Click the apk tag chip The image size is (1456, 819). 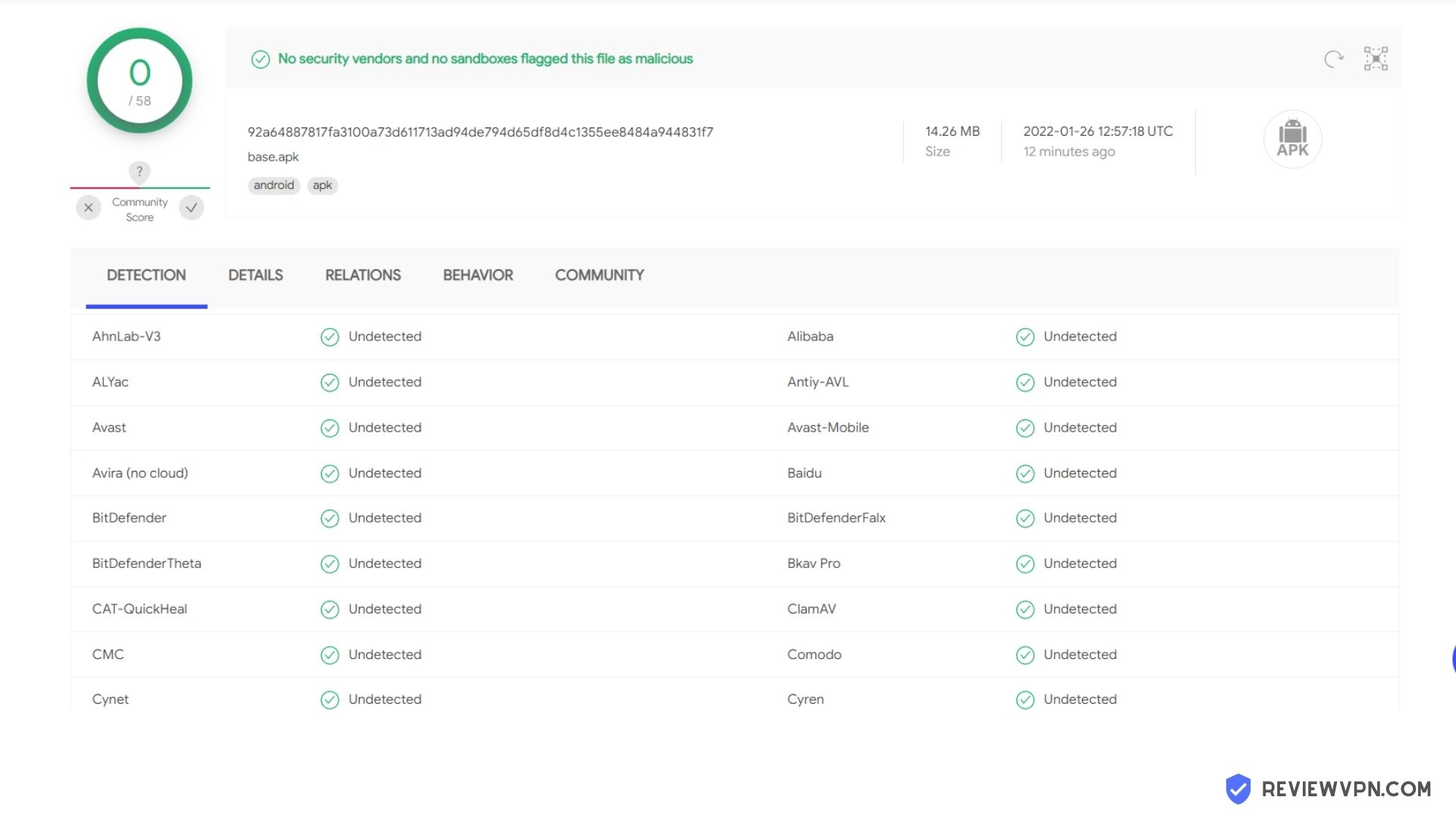click(x=322, y=186)
